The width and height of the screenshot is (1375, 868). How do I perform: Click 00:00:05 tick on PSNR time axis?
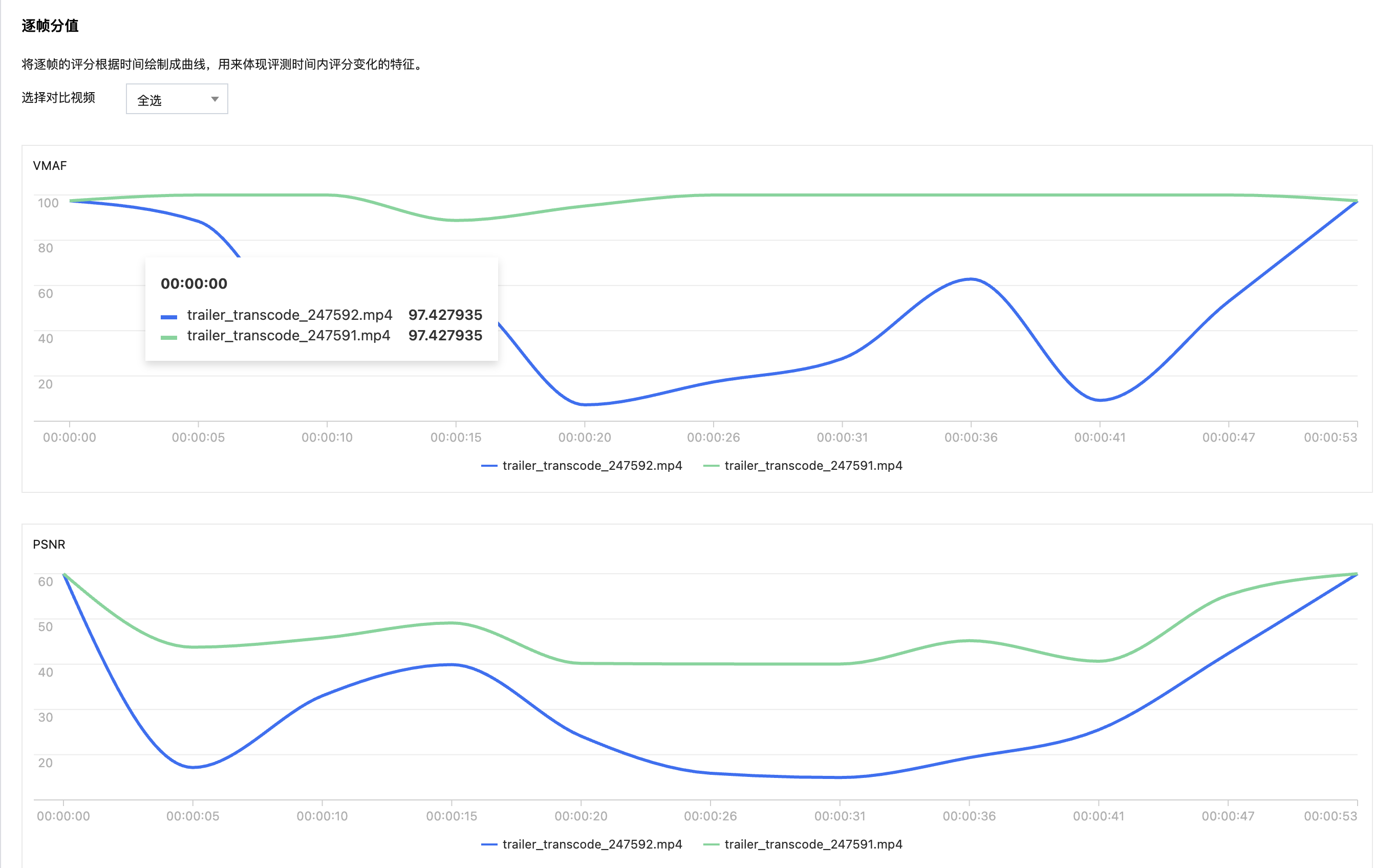point(192,816)
